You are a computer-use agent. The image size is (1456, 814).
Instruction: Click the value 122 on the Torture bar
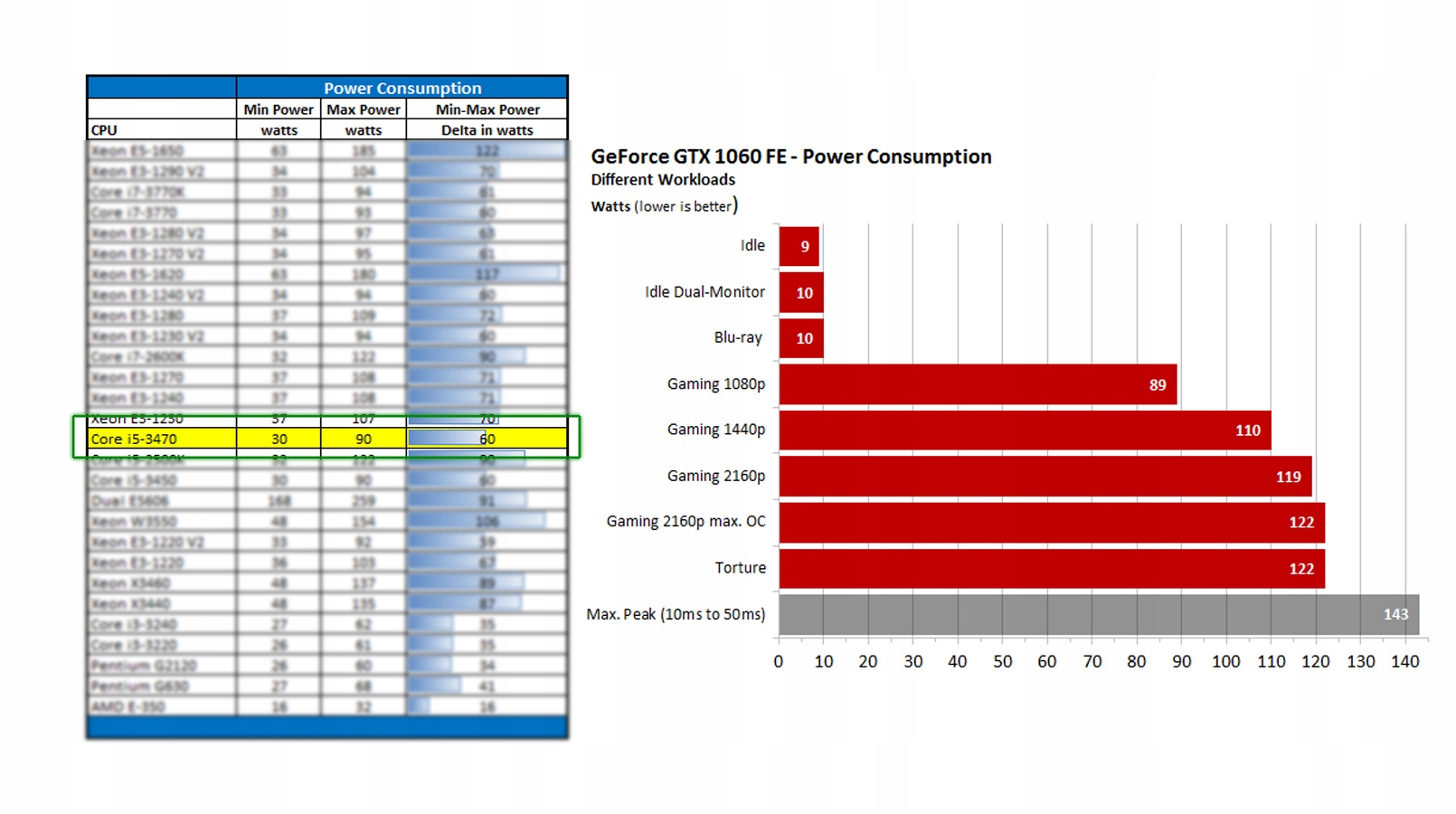coord(1301,569)
